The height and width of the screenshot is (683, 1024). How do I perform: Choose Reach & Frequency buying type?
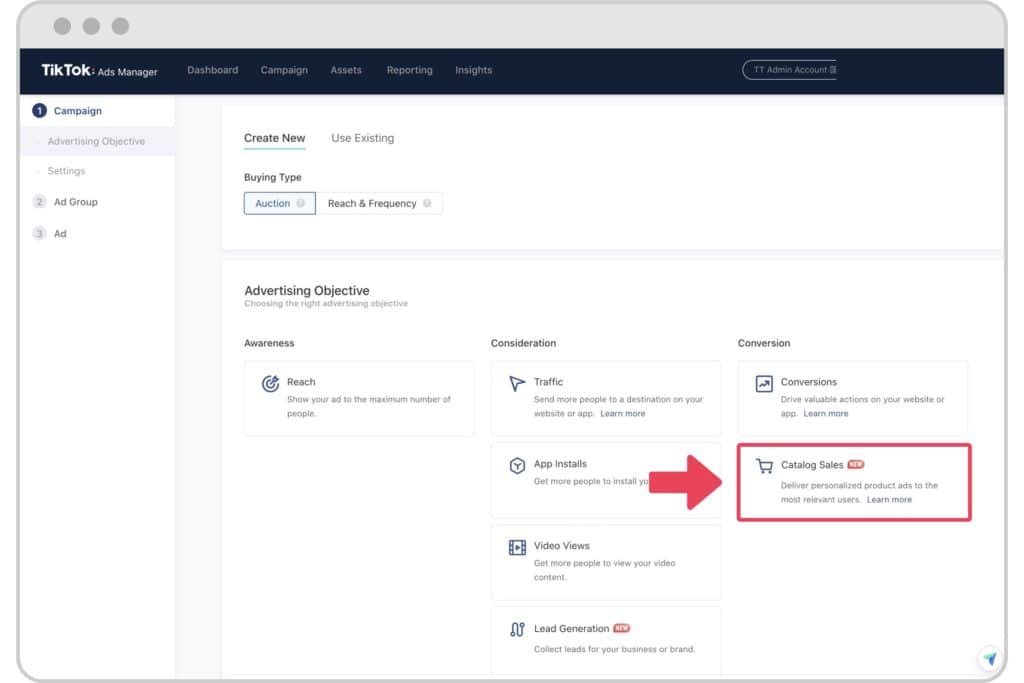click(x=379, y=203)
